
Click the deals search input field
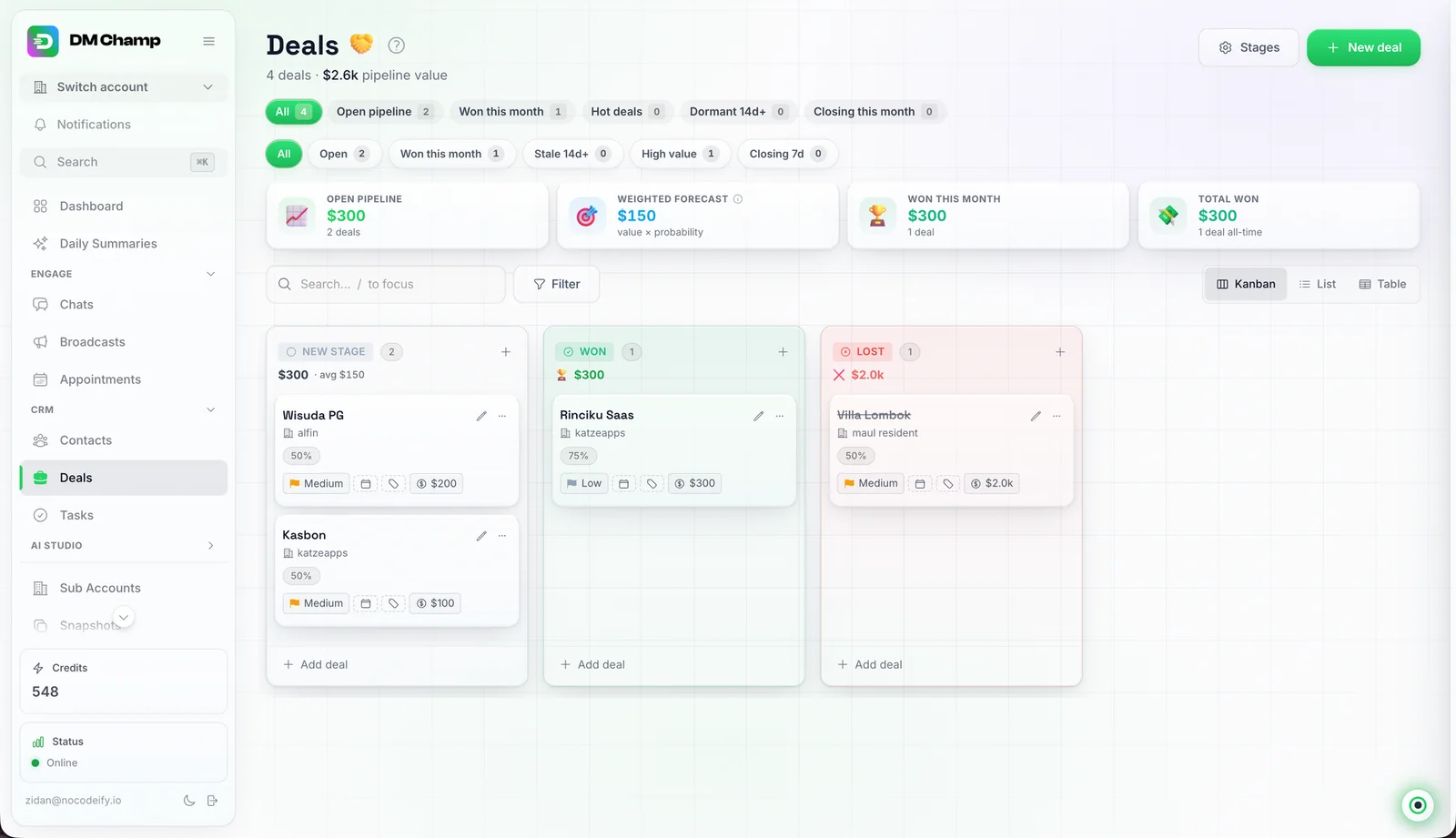click(386, 285)
